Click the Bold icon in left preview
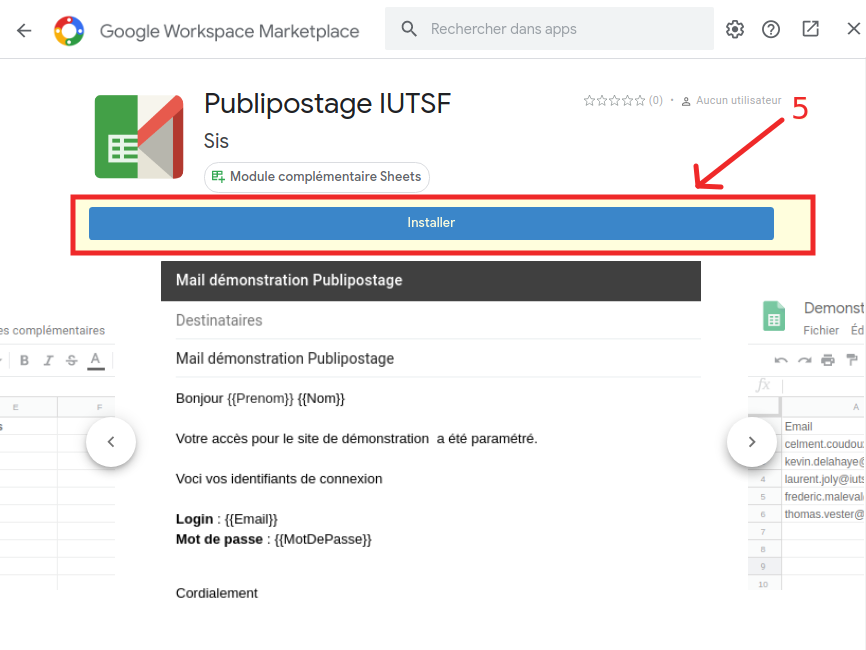This screenshot has height=650, width=866. click(x=24, y=361)
